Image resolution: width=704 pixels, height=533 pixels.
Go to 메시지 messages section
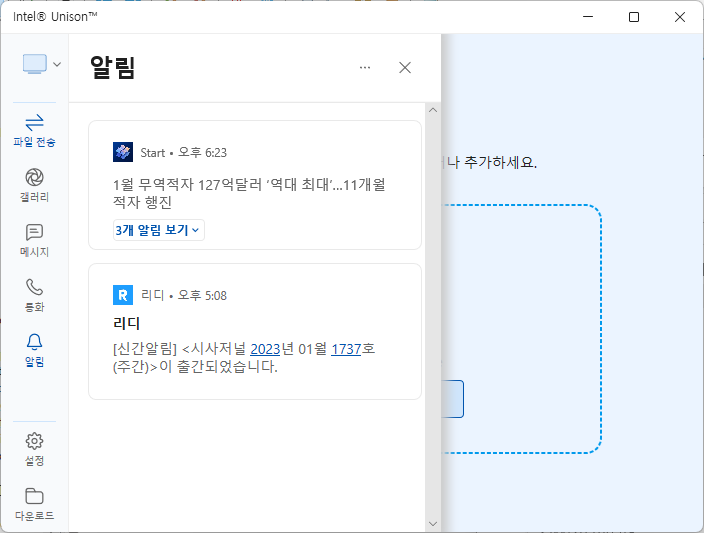click(34, 240)
